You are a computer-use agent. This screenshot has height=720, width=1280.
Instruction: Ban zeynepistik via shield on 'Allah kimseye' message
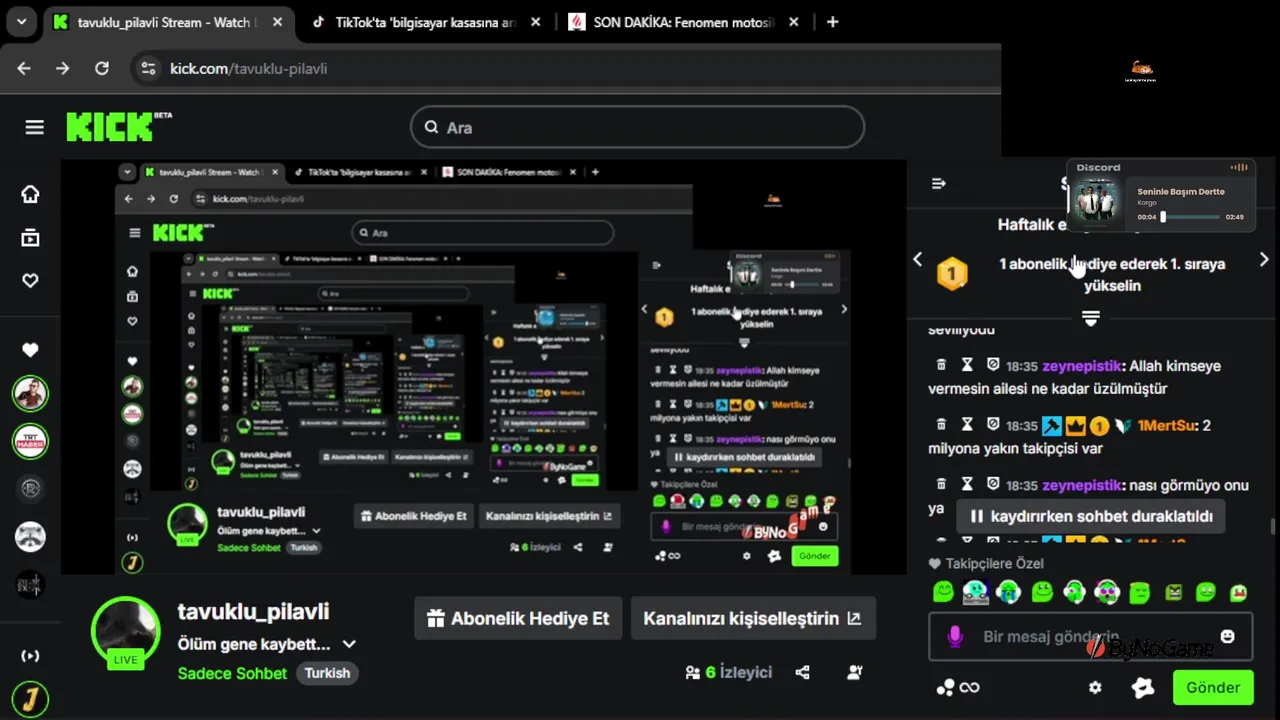pyautogui.click(x=993, y=366)
